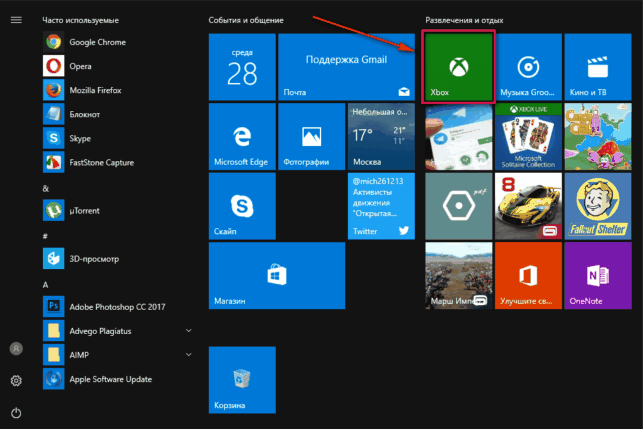Launch Opera from the app list
This screenshot has height=429, width=643.
click(117, 66)
